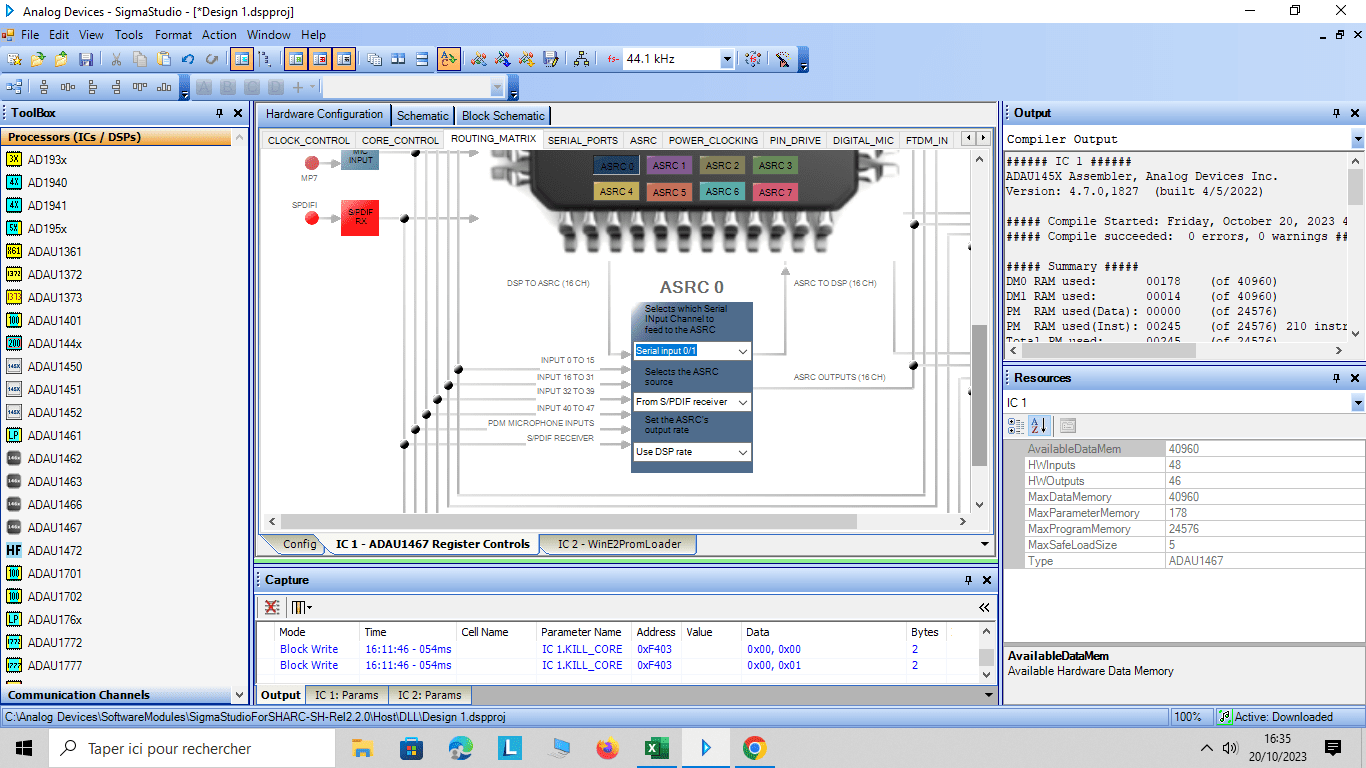Select the ASRC 6 teal button
This screenshot has height=768, width=1366.
[x=722, y=191]
